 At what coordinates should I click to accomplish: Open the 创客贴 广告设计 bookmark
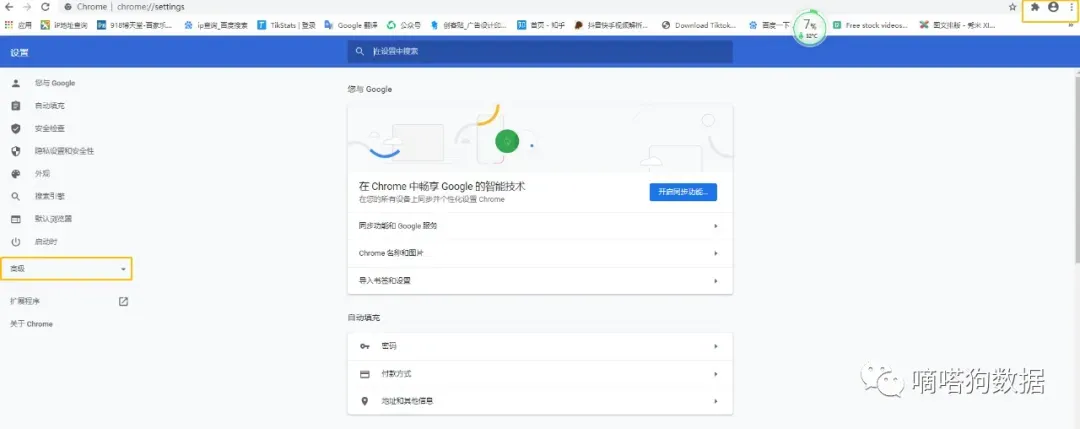(469, 25)
